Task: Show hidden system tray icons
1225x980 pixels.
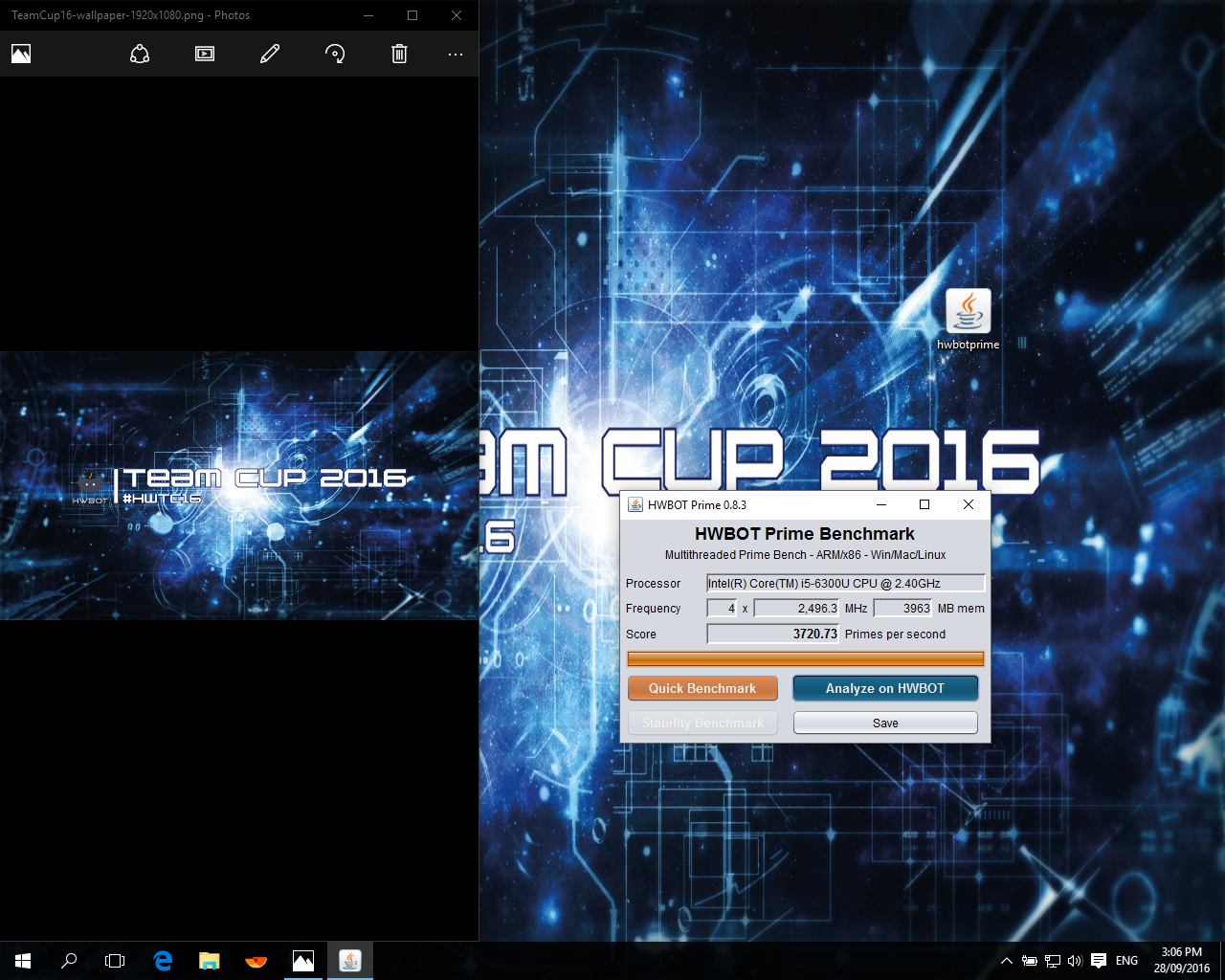Action: click(x=1007, y=961)
